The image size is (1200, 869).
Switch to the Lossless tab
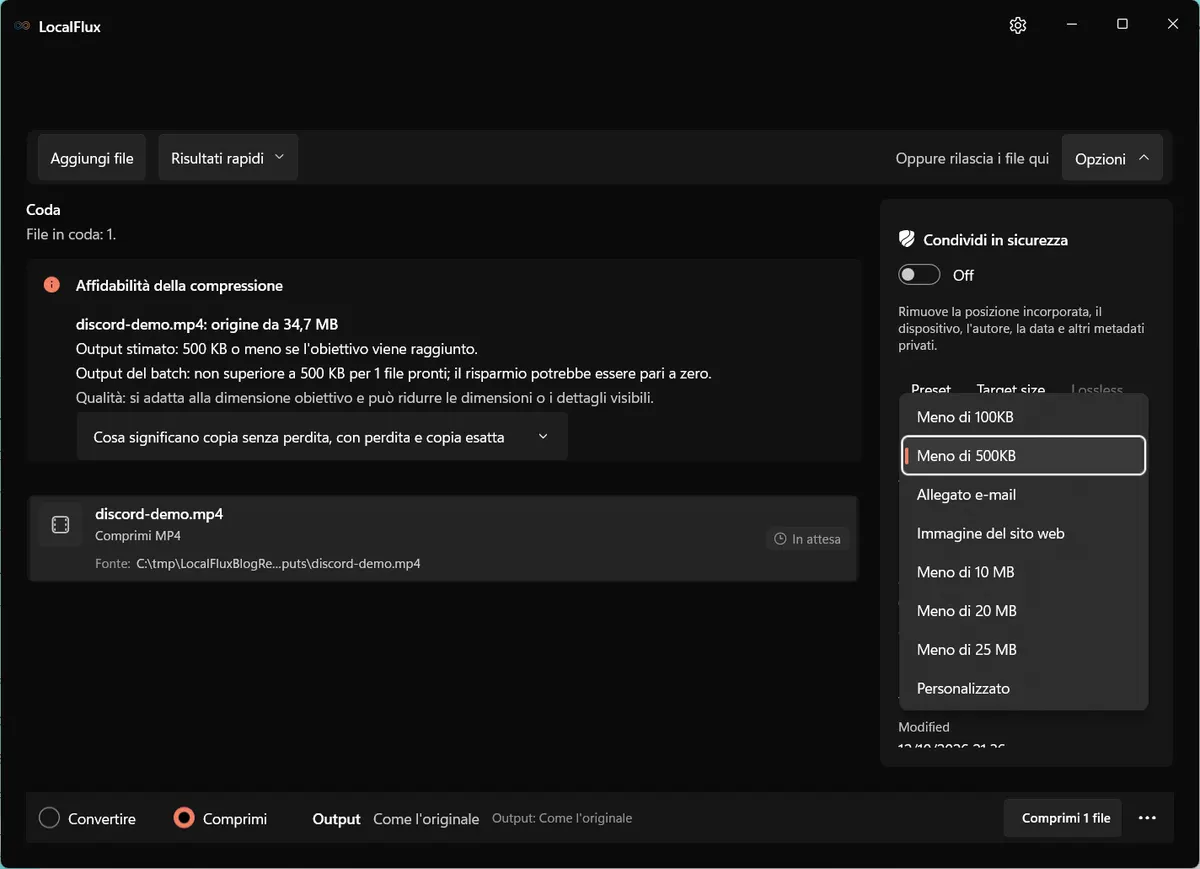click(1097, 389)
